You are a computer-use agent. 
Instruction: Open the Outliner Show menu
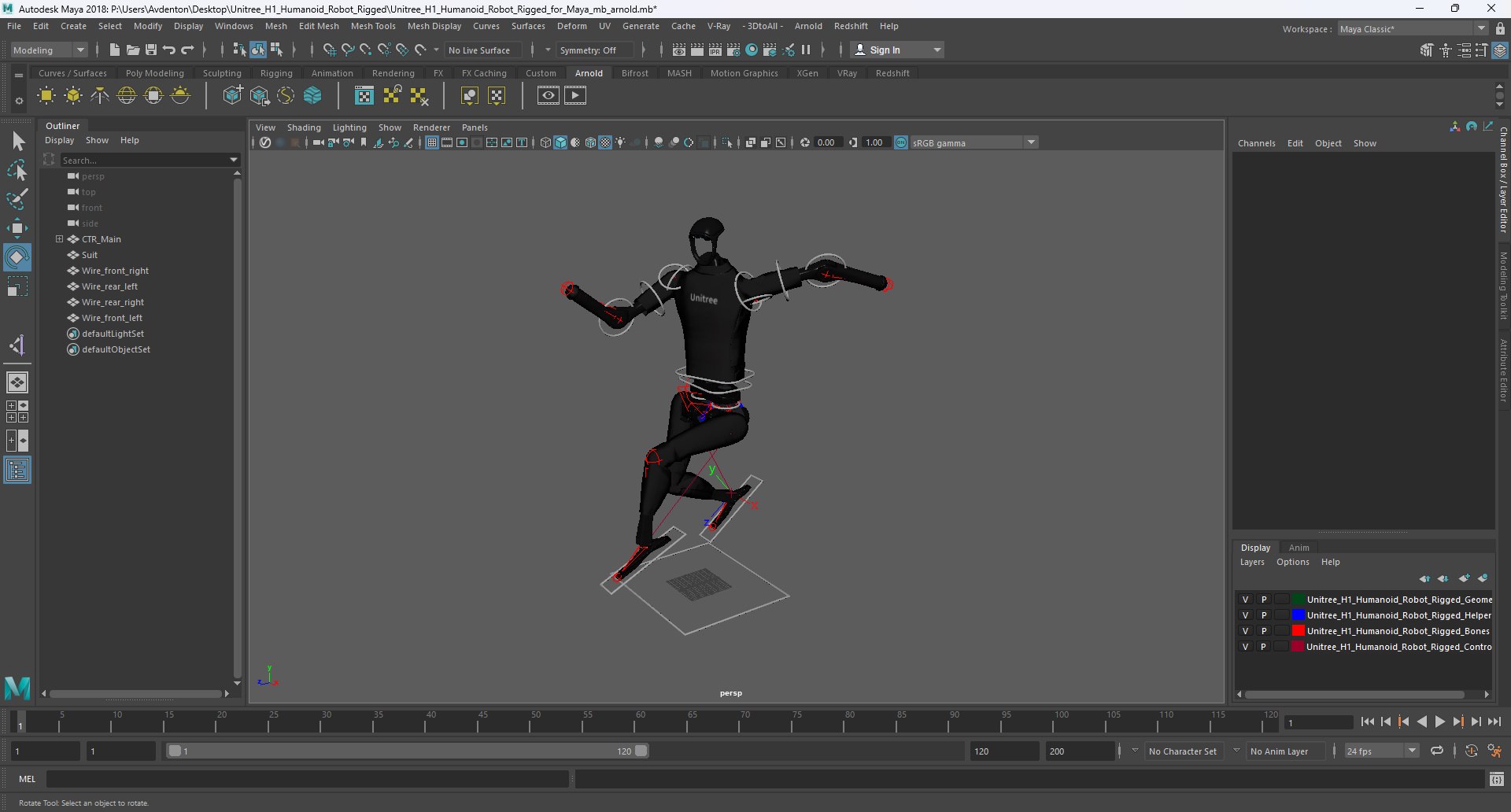click(97, 140)
